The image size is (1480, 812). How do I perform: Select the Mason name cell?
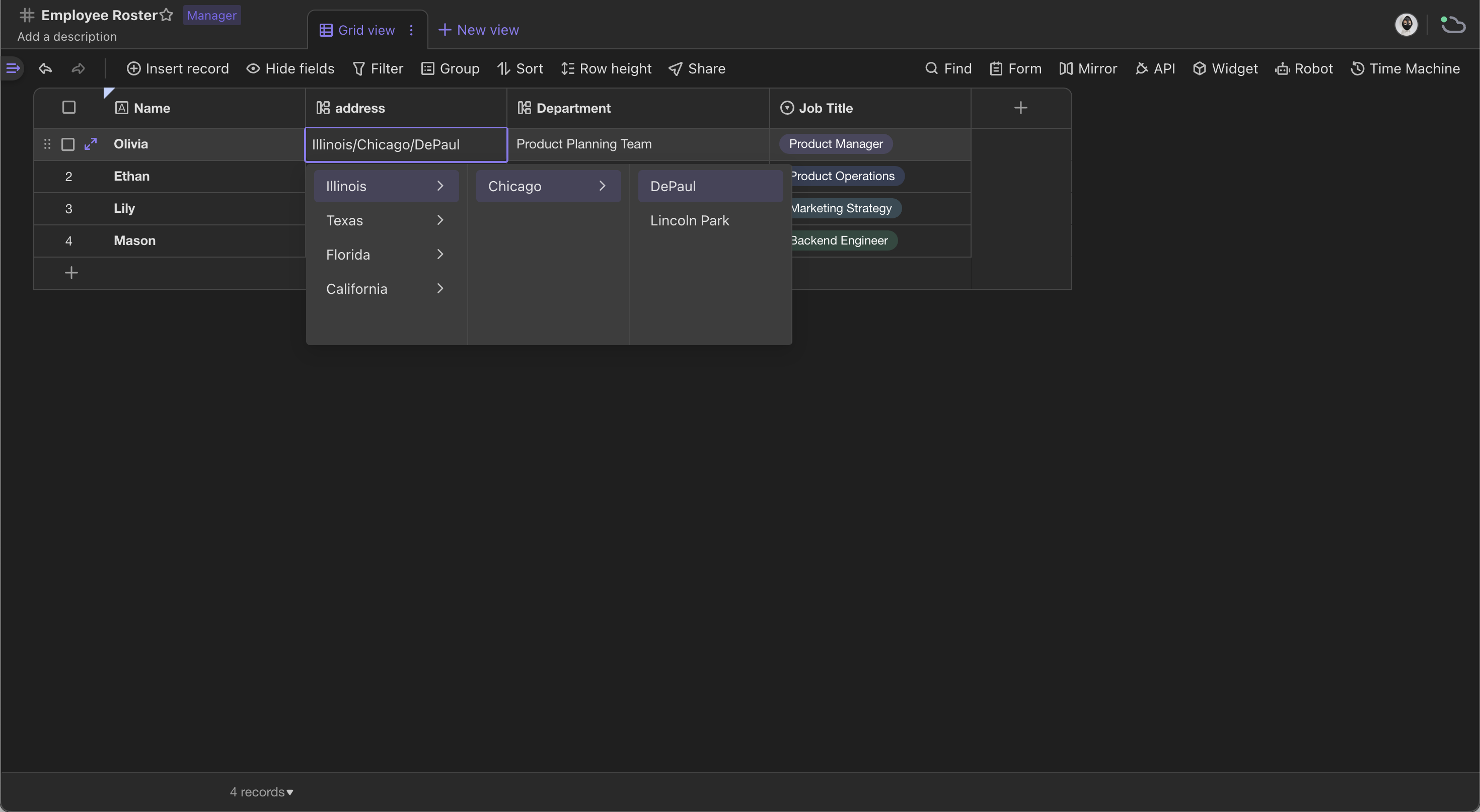tap(204, 240)
